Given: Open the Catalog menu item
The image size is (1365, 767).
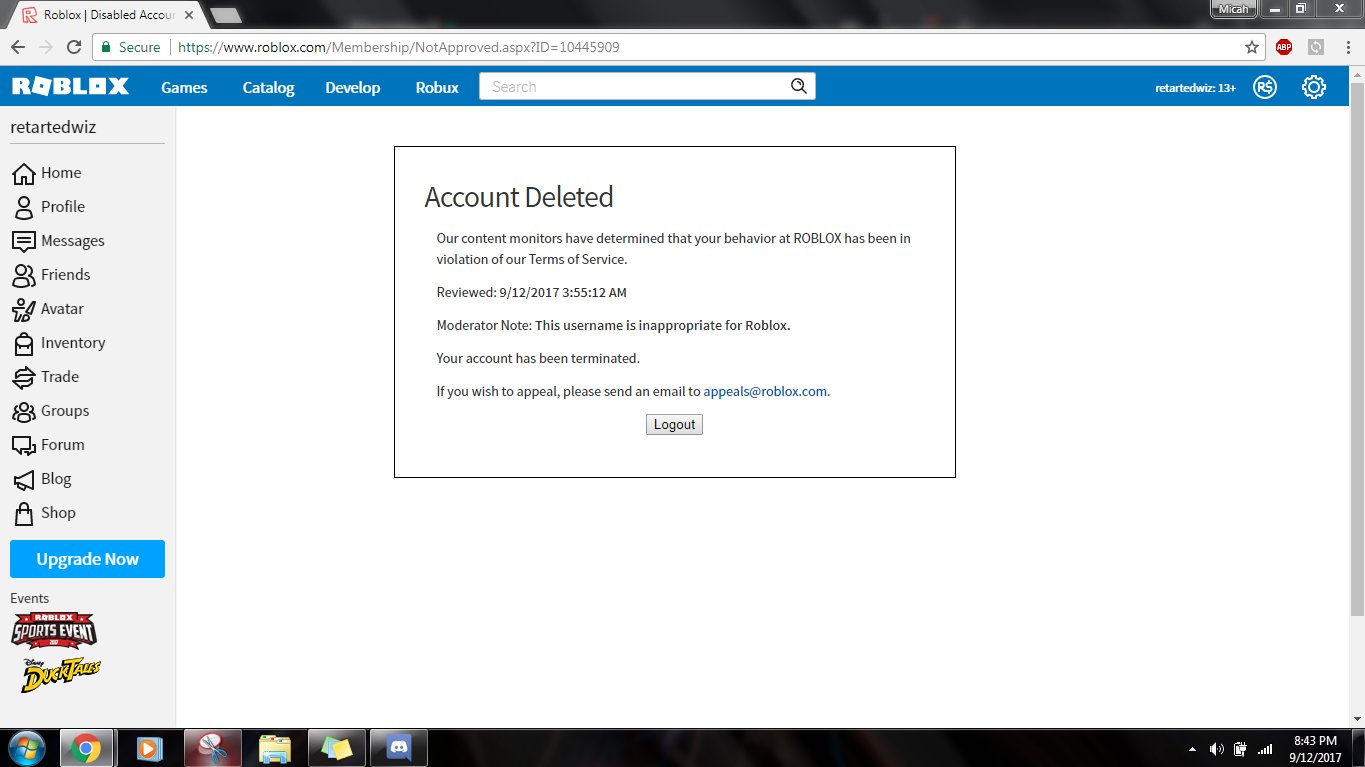Looking at the screenshot, I should click(268, 87).
